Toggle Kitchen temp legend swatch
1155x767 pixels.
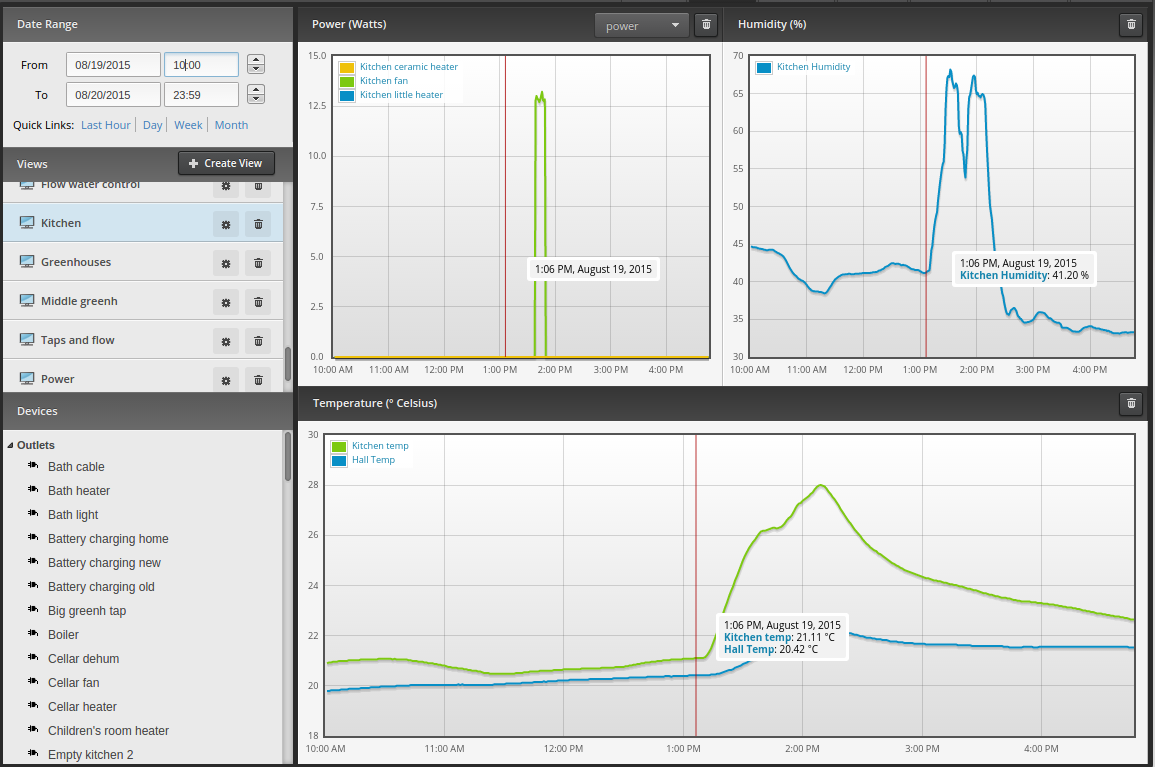[339, 446]
